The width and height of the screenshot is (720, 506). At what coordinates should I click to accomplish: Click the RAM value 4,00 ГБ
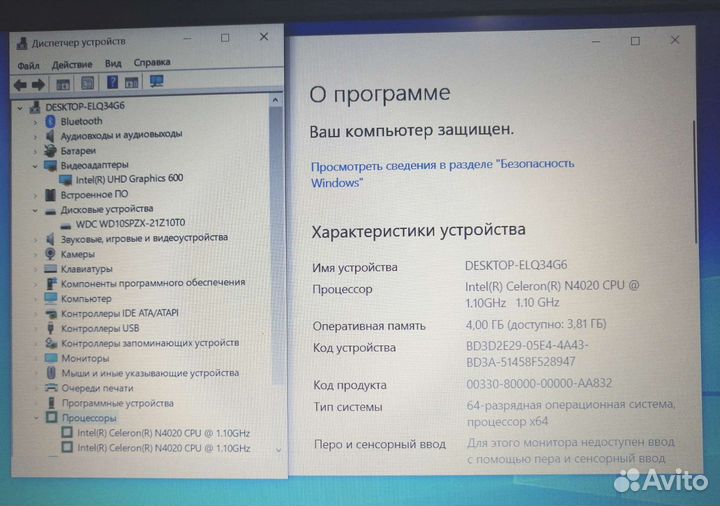pyautogui.click(x=536, y=324)
